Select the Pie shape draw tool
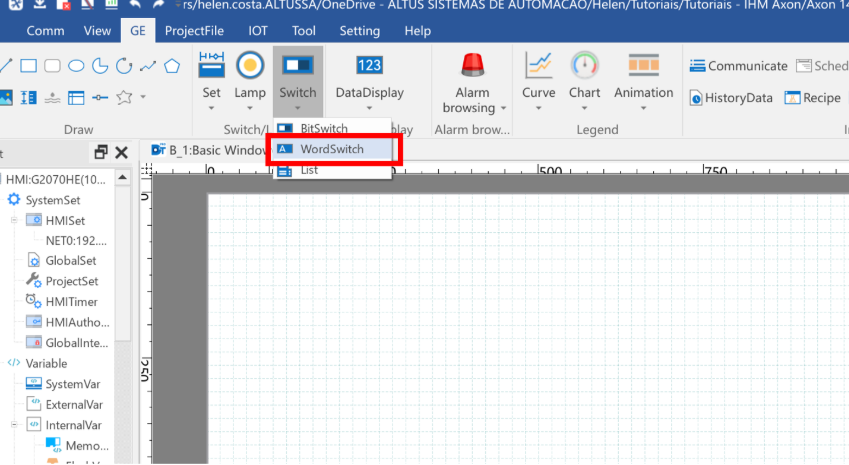Image resolution: width=849 pixels, height=465 pixels. [x=100, y=66]
